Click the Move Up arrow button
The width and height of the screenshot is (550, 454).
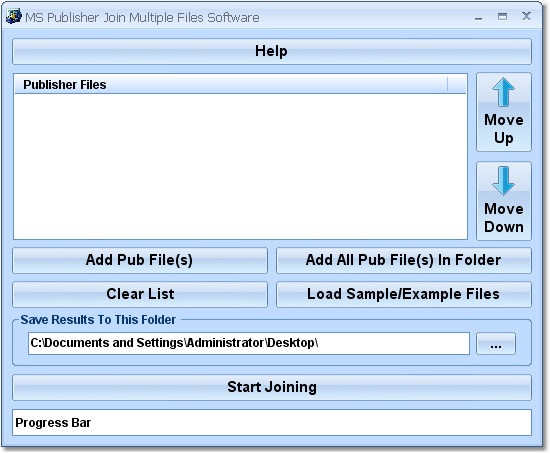tap(504, 112)
